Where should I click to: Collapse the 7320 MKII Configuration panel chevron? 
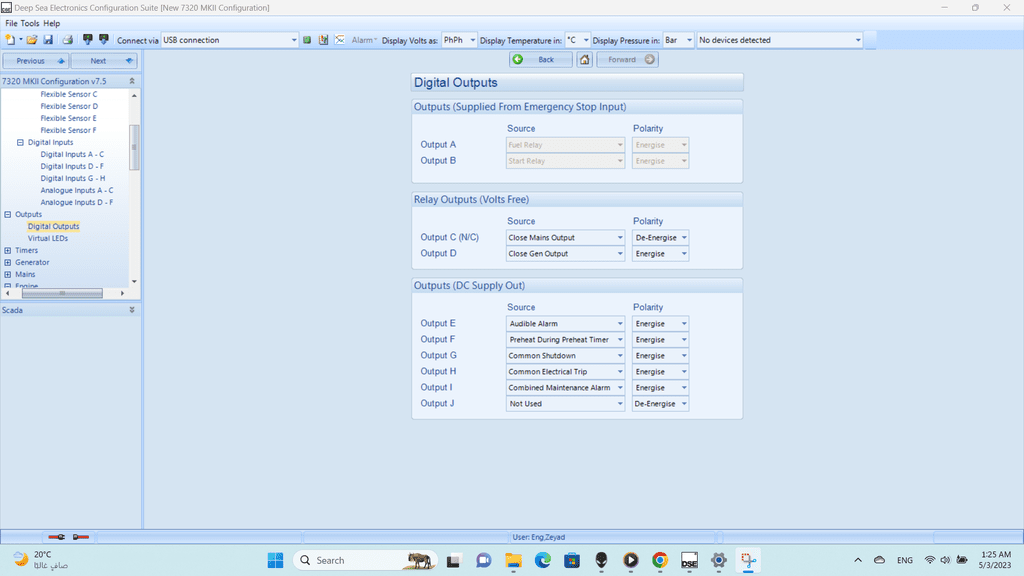132,81
